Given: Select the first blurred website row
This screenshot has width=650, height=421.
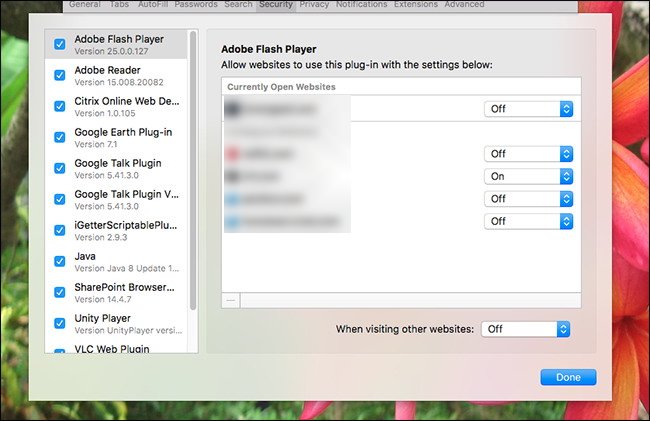Looking at the screenshot, I should click(401, 109).
